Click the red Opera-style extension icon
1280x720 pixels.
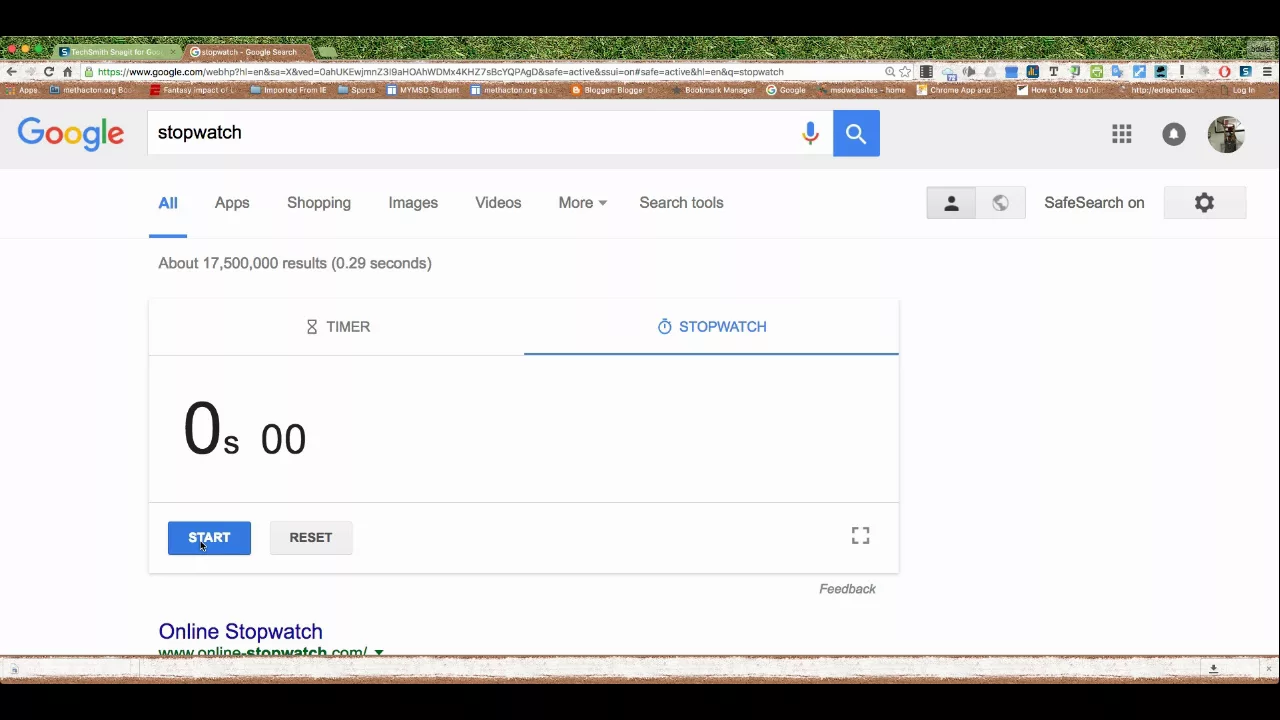(x=1224, y=72)
